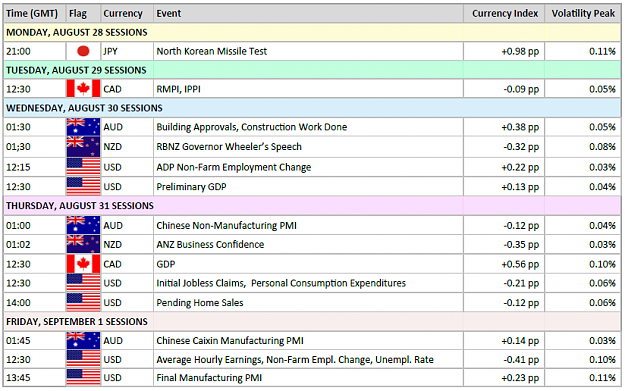The height and width of the screenshot is (391, 625).
Task: Click the US flag beside ADP Non-Farm Employment
Action: (83, 167)
